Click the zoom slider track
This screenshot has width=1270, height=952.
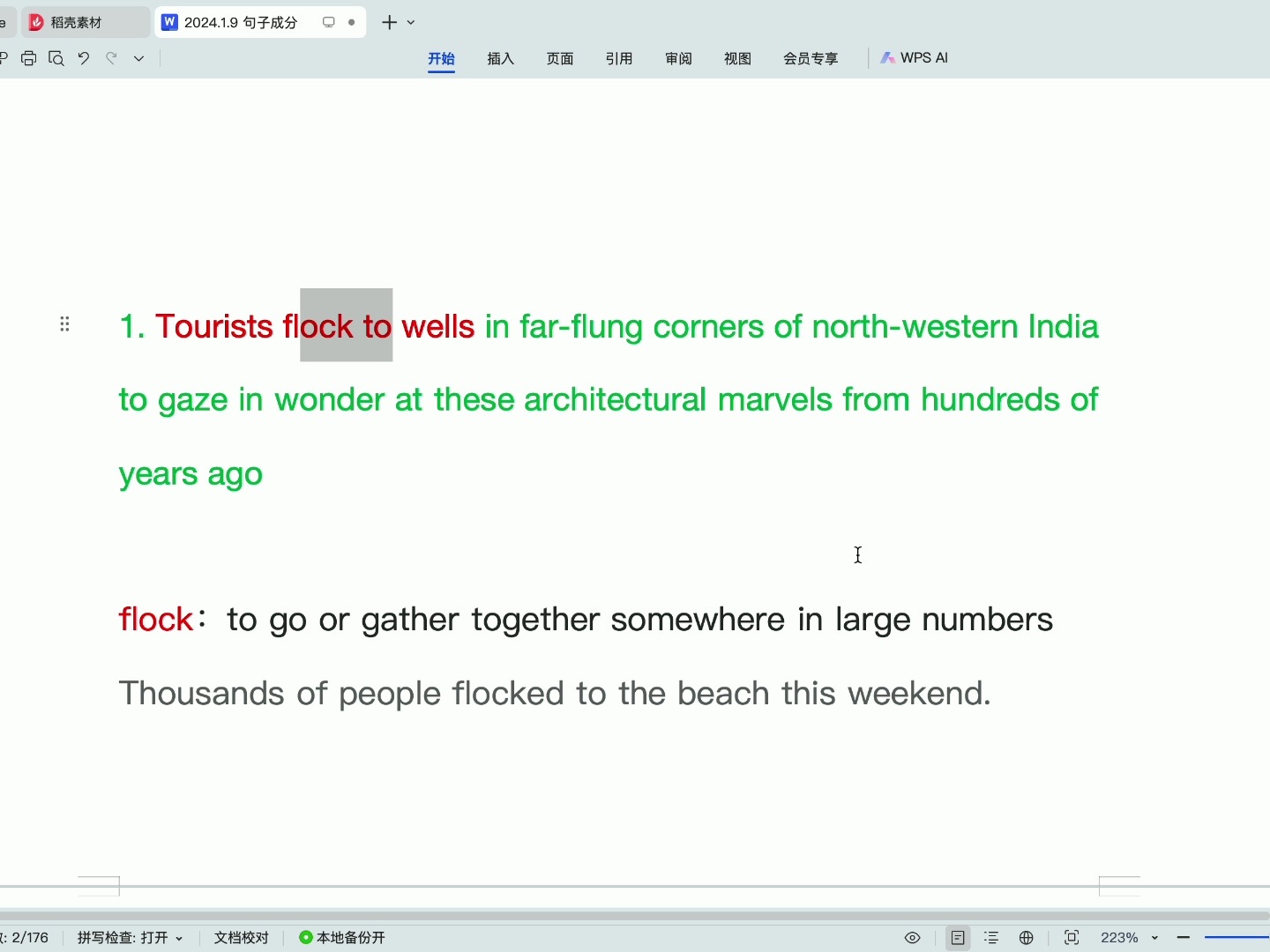tap(1236, 938)
